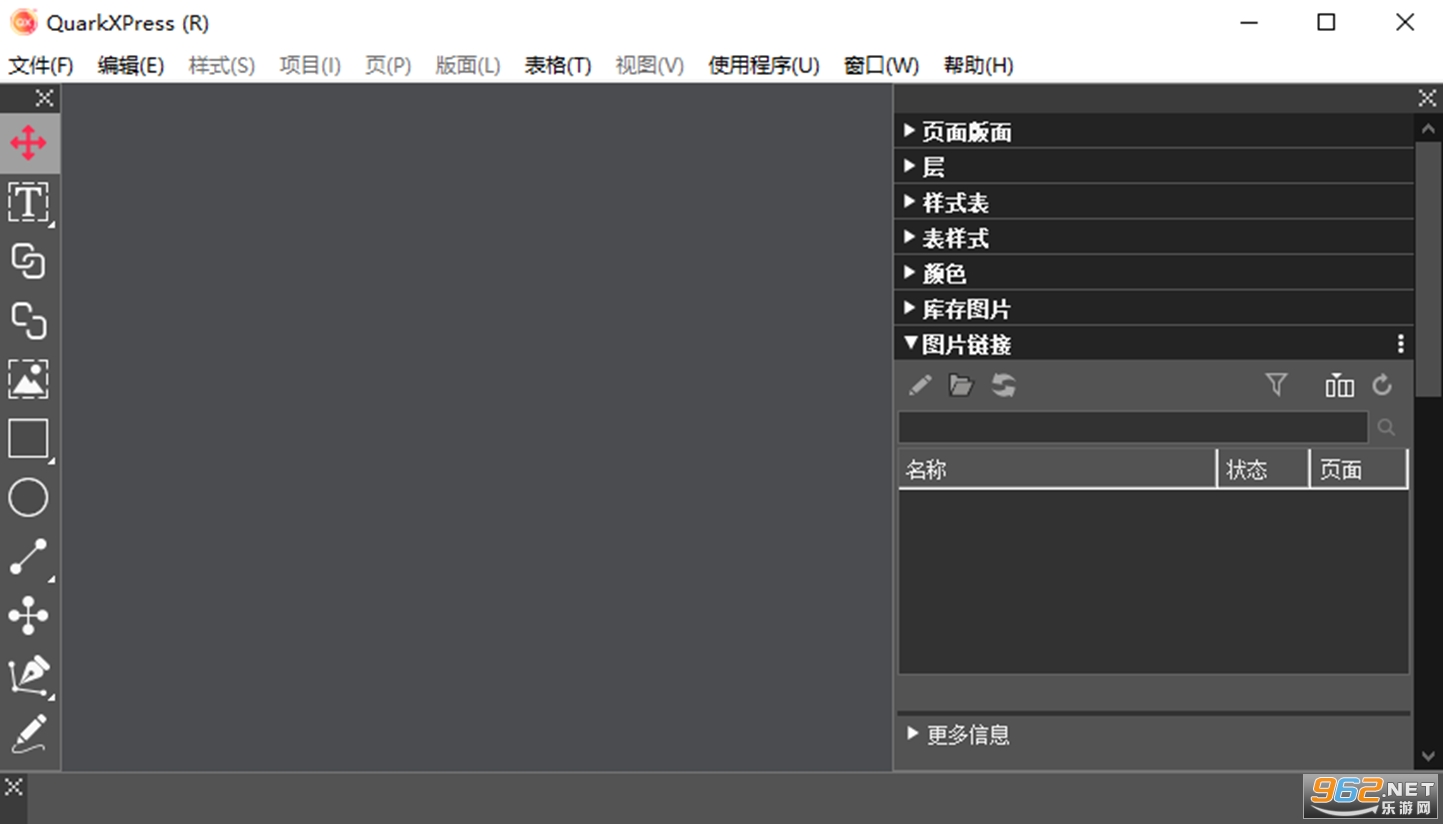Close the right panel group with its X
This screenshot has width=1443, height=824.
tap(1427, 98)
